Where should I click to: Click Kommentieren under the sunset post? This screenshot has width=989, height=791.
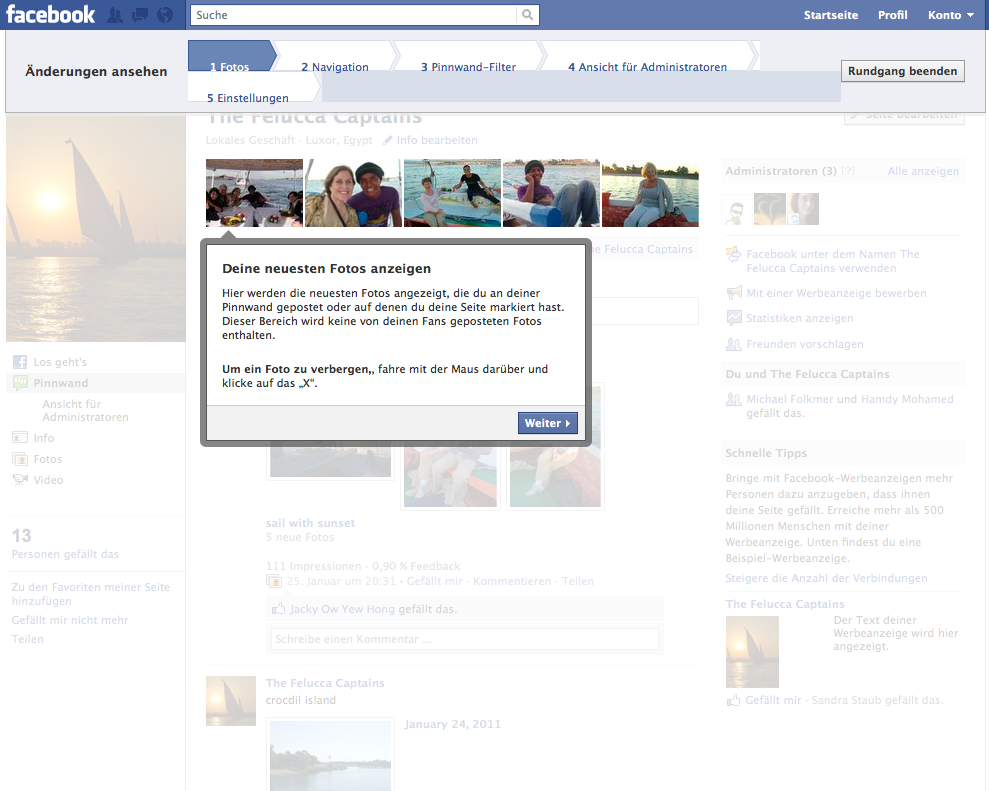coord(512,582)
